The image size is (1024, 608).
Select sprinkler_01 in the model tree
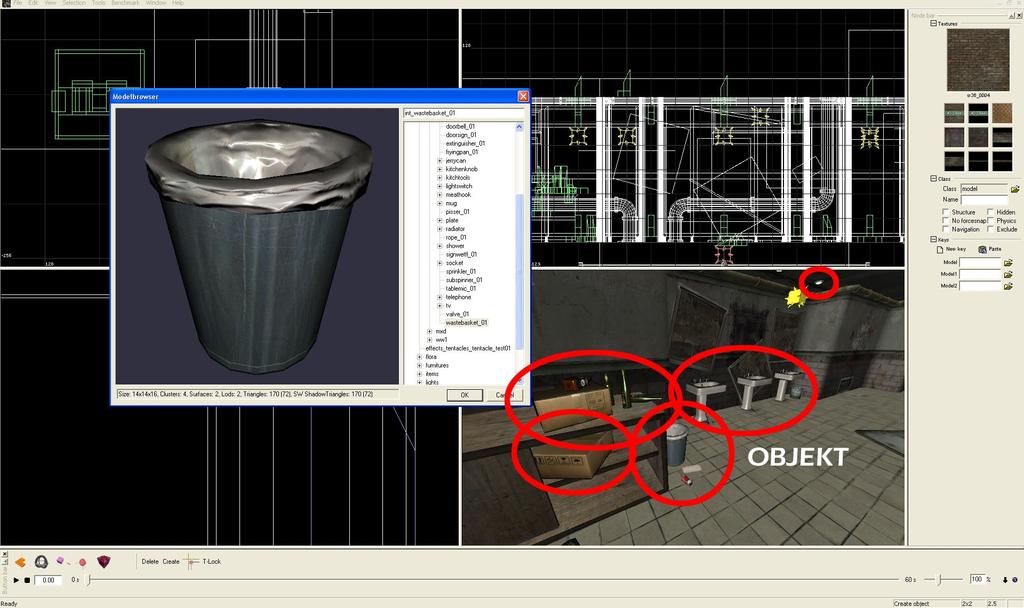461,272
